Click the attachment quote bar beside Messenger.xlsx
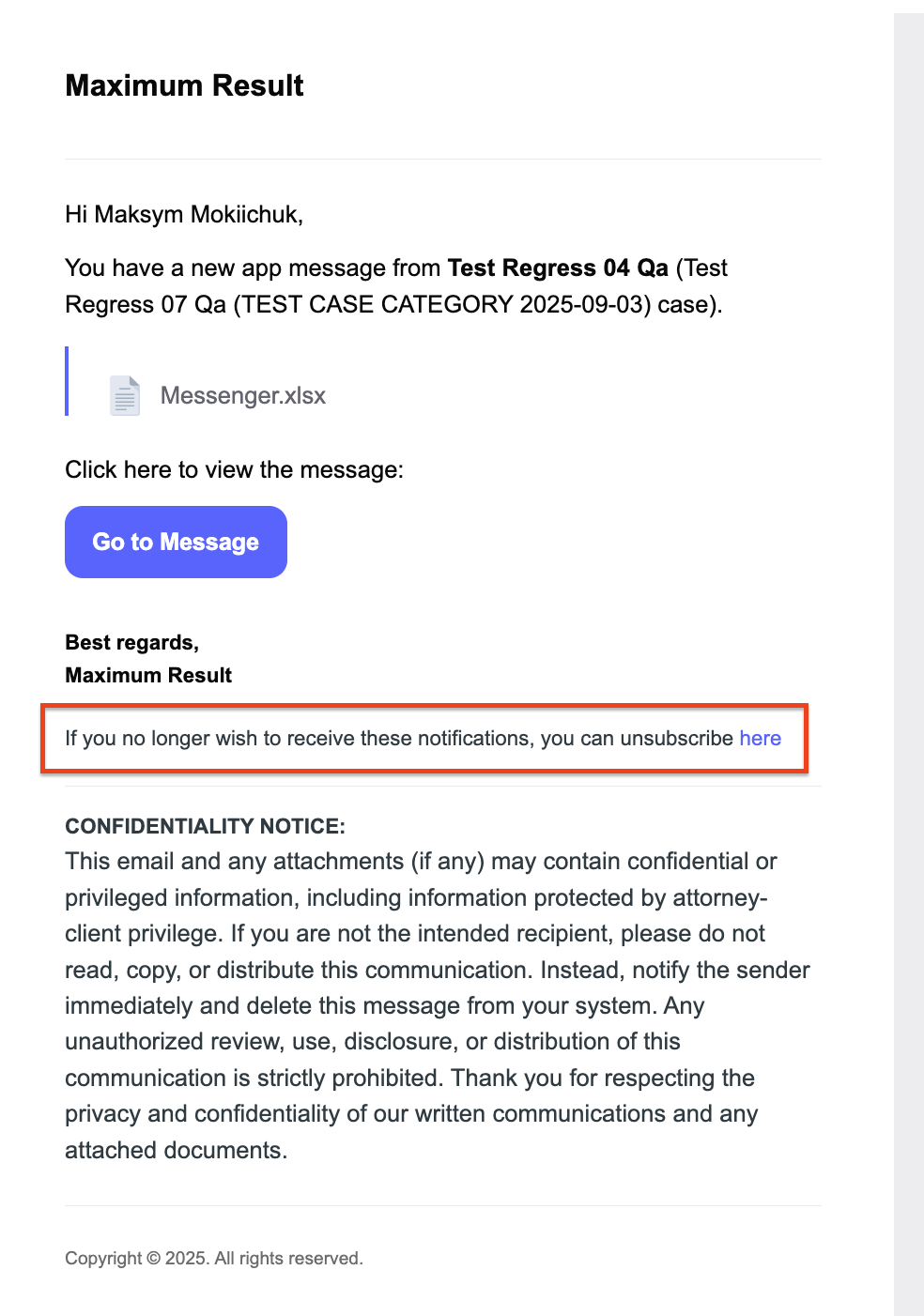This screenshot has height=1316, width=924. pyautogui.click(x=67, y=380)
